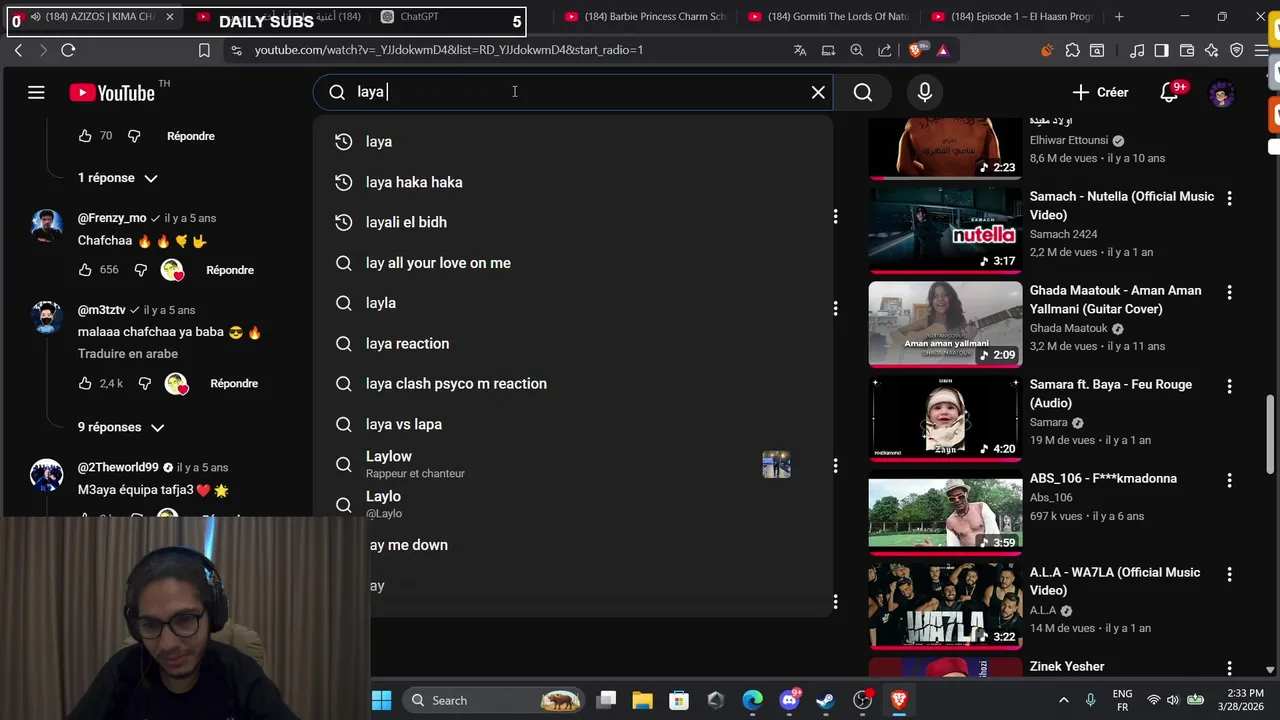Open the Windows Start menu
The width and height of the screenshot is (1280, 720).
[x=381, y=700]
